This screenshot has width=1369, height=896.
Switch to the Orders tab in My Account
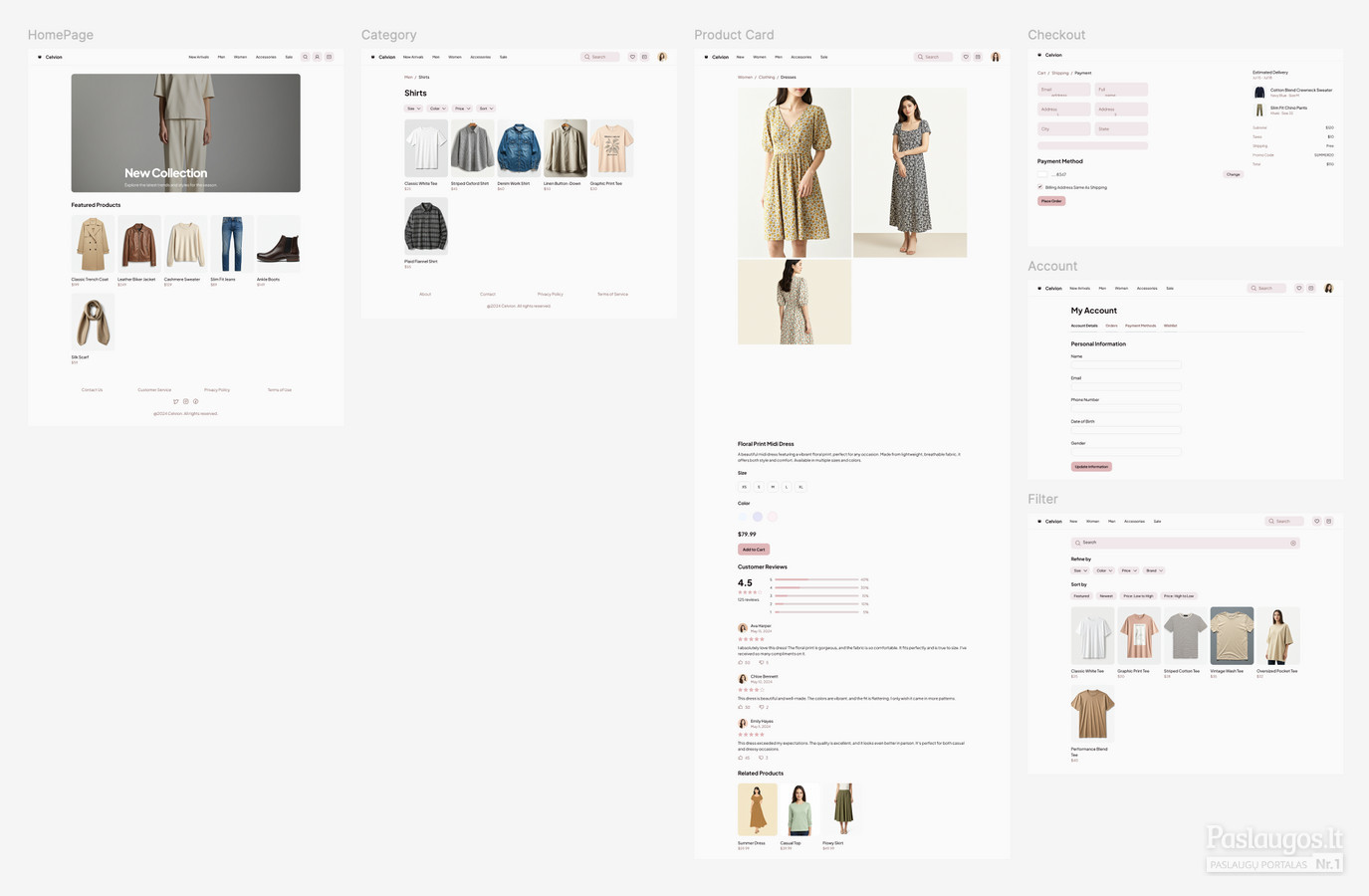pos(1111,326)
